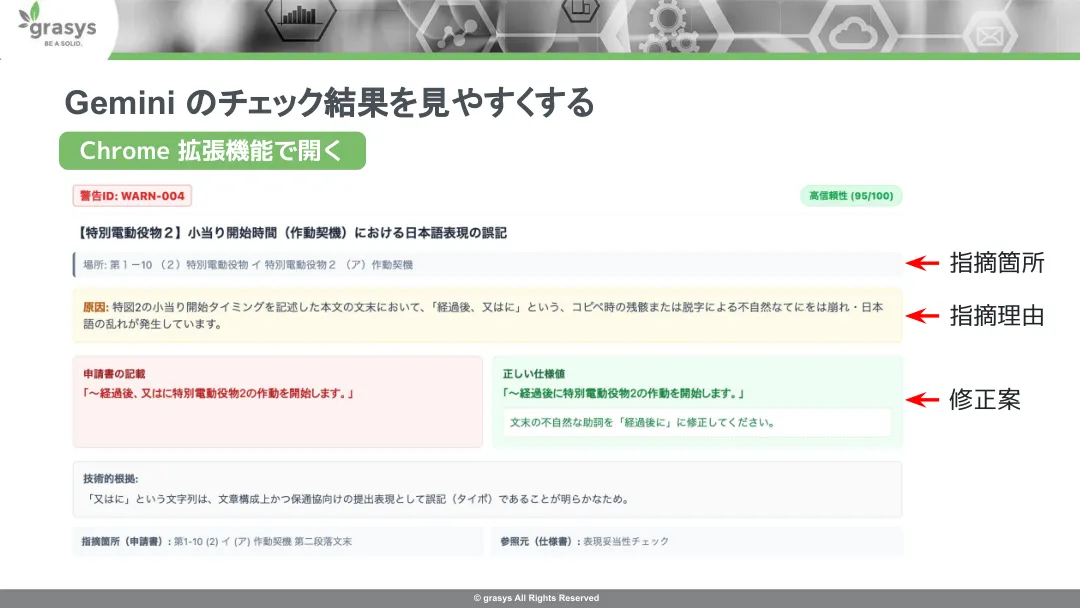Click the footer '© grasys All Rights Reserved'

tap(537, 598)
